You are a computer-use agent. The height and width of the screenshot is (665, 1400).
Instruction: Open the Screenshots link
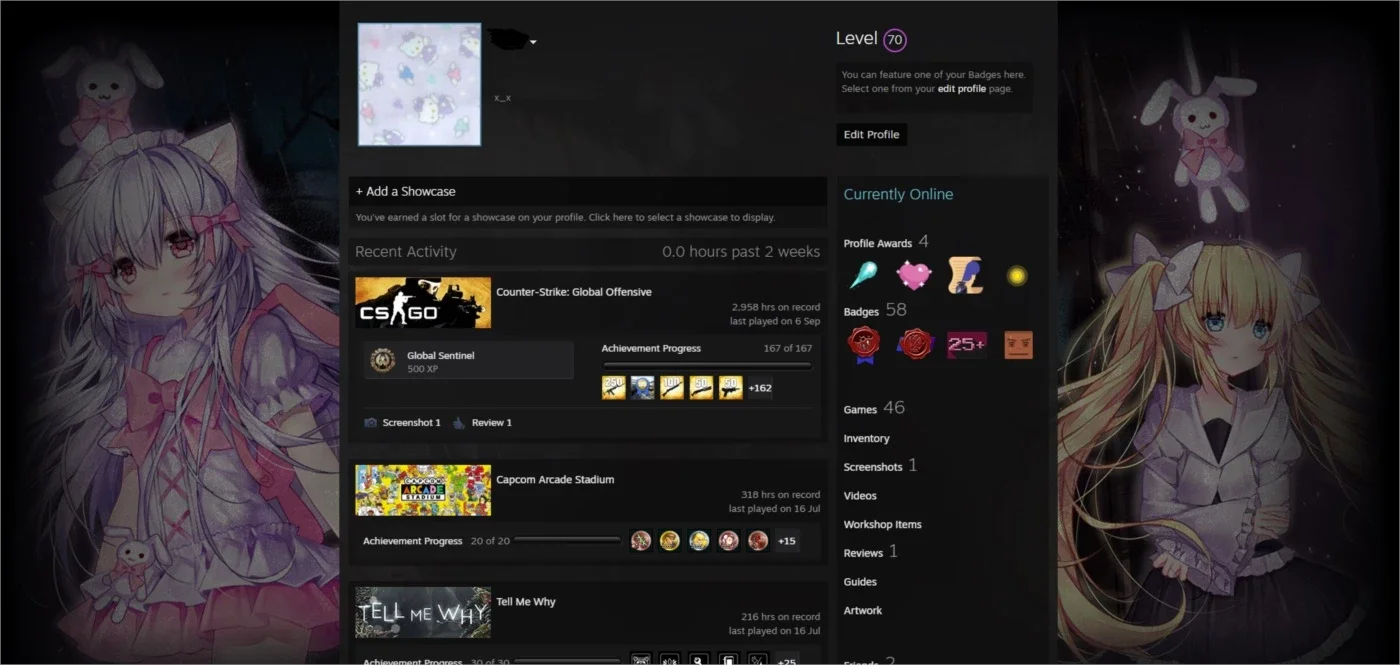(873, 467)
